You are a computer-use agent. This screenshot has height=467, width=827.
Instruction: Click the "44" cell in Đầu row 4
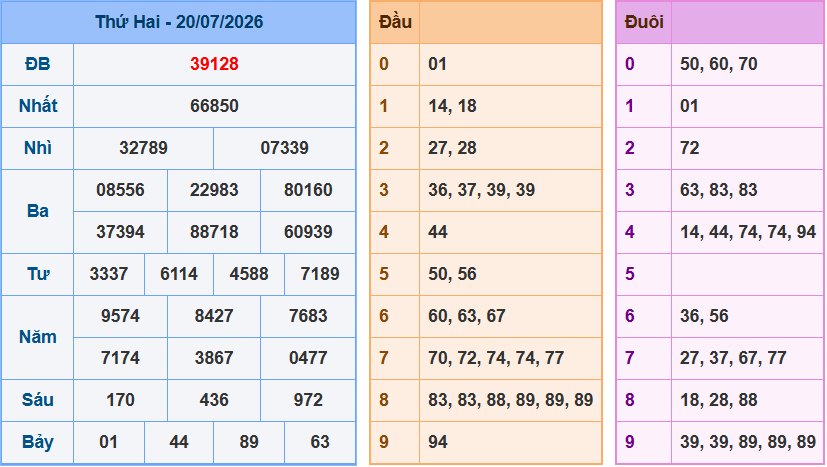coord(511,232)
